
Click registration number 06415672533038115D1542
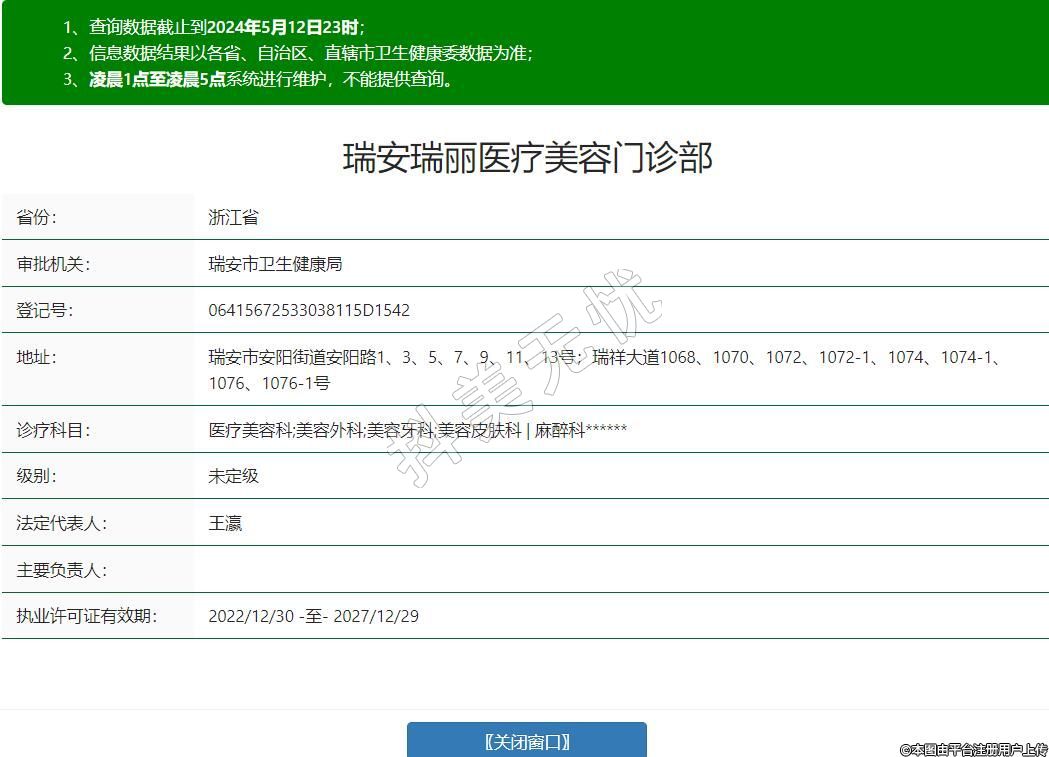(309, 310)
